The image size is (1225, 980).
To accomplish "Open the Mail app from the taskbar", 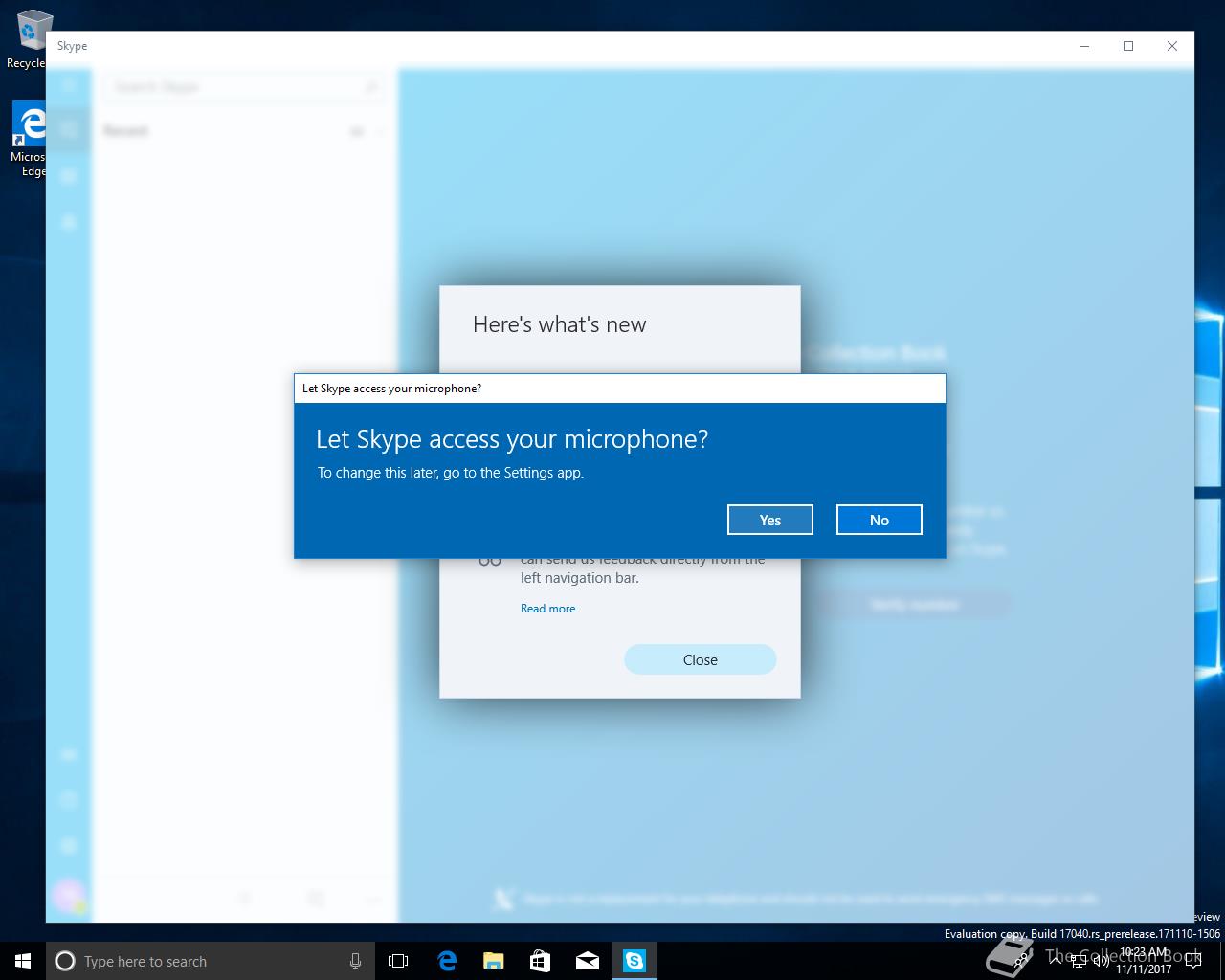I will coord(588,961).
